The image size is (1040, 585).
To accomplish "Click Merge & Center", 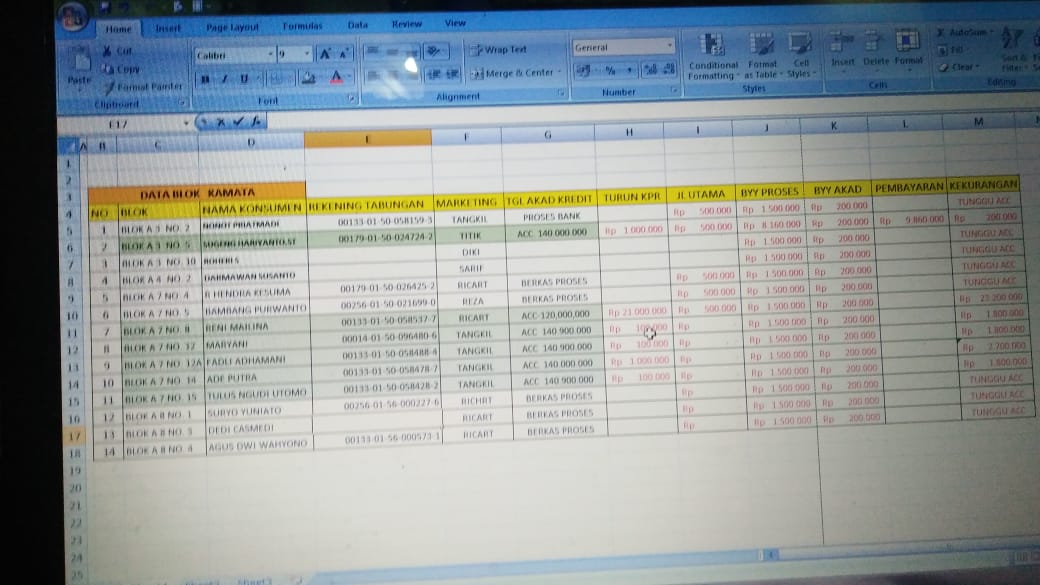I will [512, 74].
